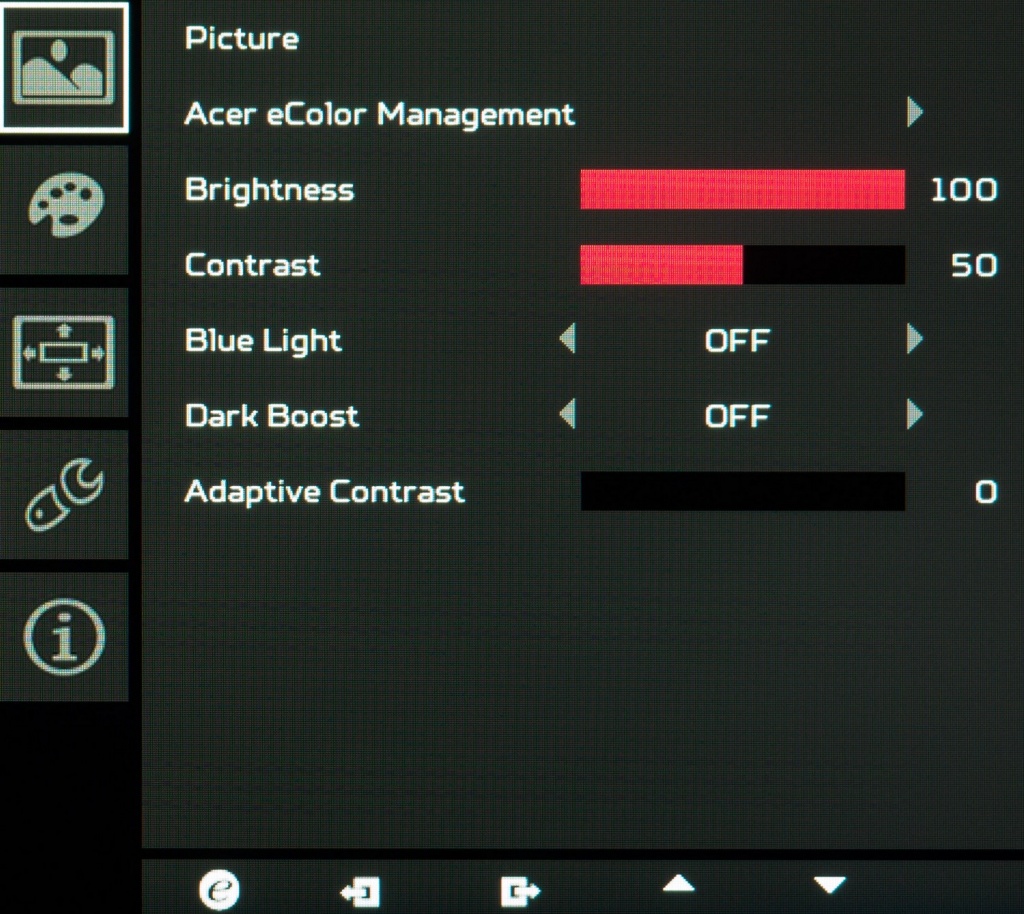1024x914 pixels.
Task: Click the exit menu icon
Action: [x=520, y=891]
